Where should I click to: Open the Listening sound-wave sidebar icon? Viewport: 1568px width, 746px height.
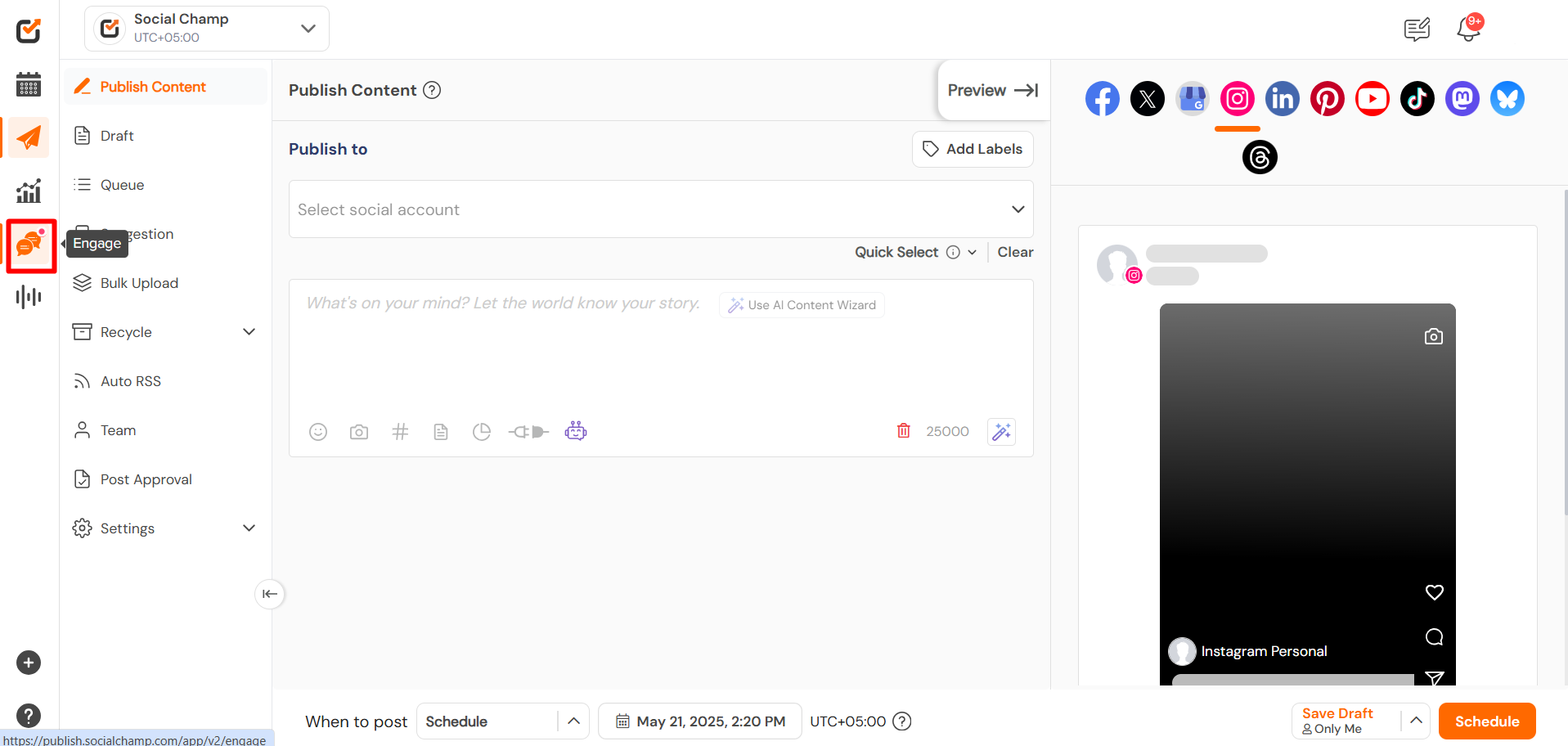[29, 296]
